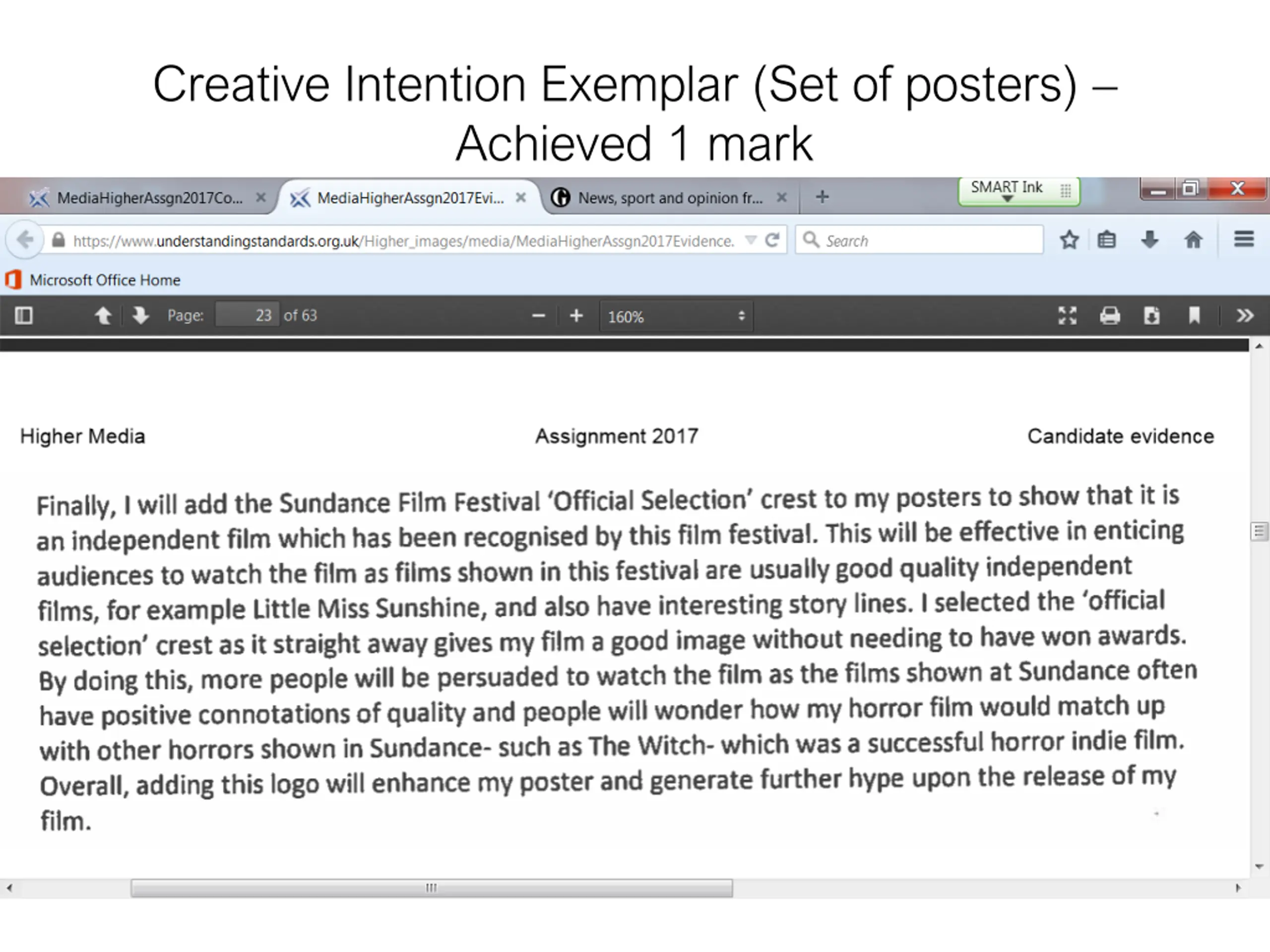Zoom in with the plus icon

[x=576, y=316]
